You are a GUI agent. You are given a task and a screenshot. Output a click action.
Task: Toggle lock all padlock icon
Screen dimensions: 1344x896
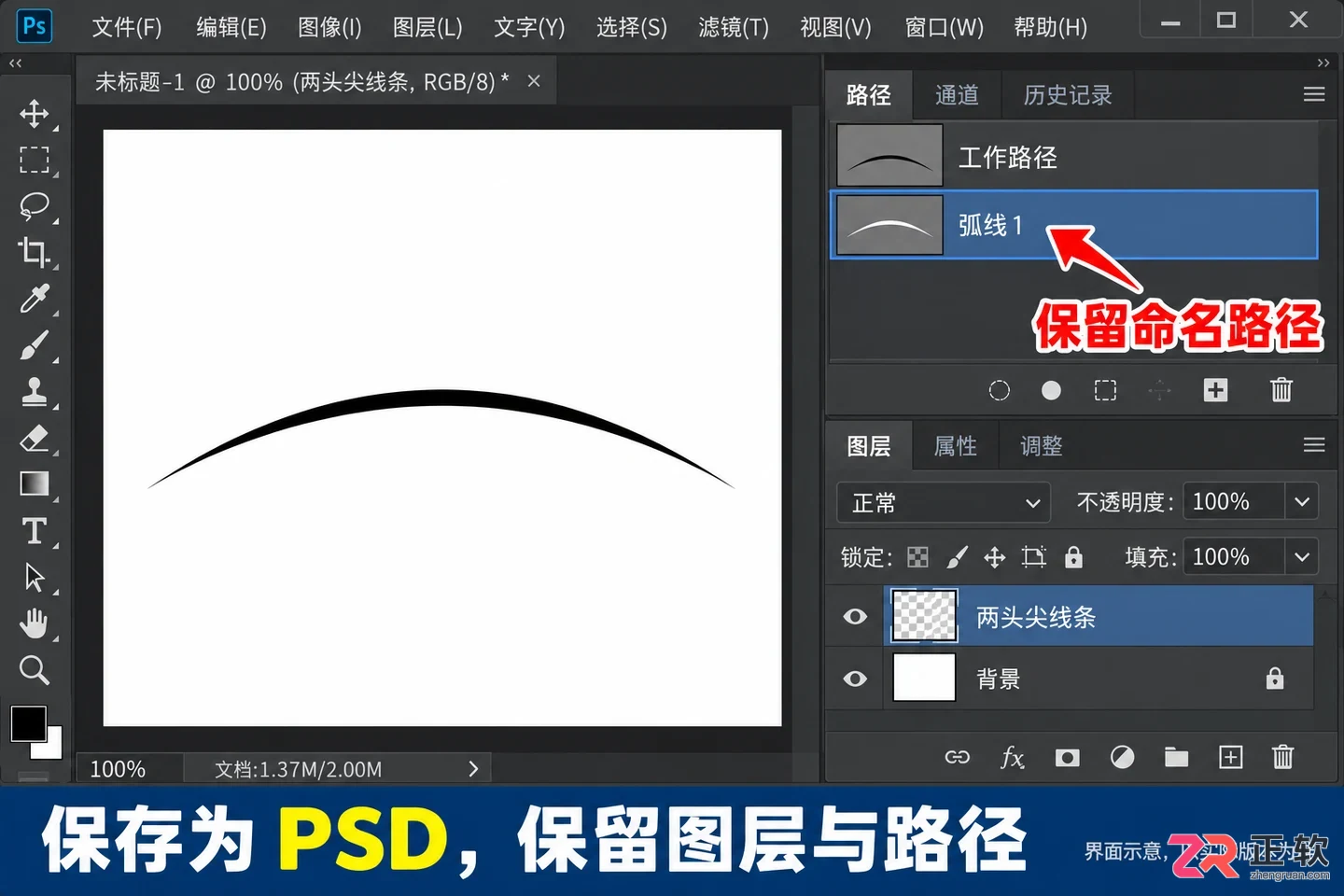click(x=1074, y=557)
